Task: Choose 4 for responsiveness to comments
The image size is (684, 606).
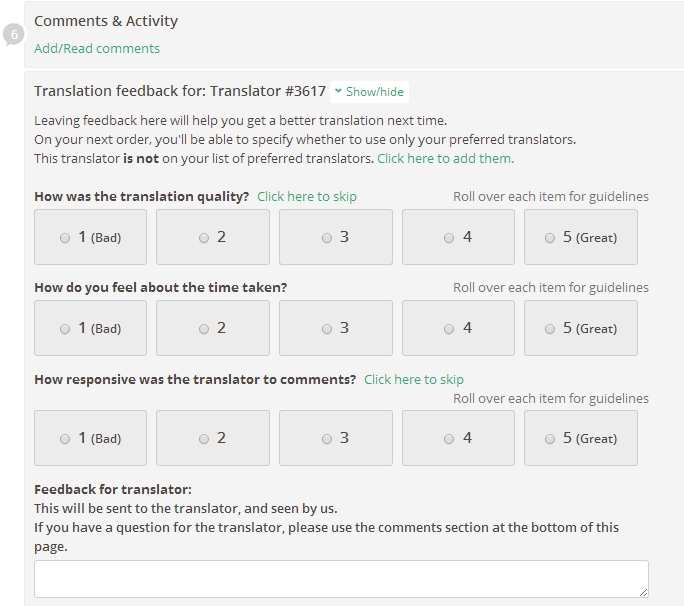Action: [x=458, y=438]
